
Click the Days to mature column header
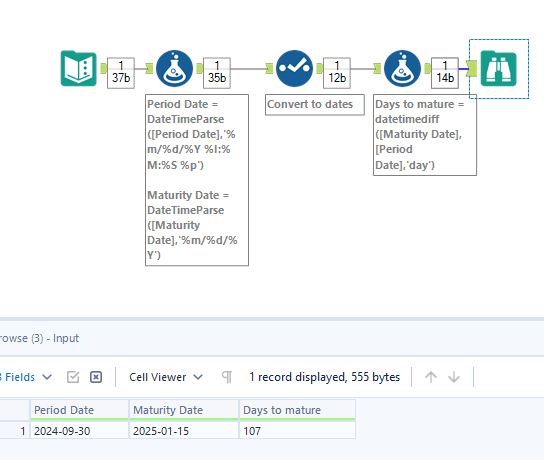click(x=297, y=410)
